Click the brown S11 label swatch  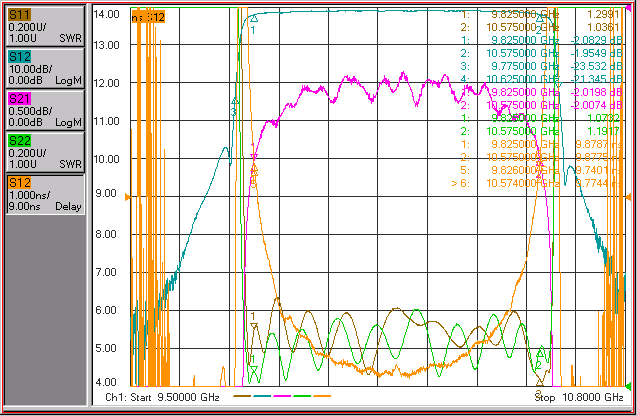[20, 15]
